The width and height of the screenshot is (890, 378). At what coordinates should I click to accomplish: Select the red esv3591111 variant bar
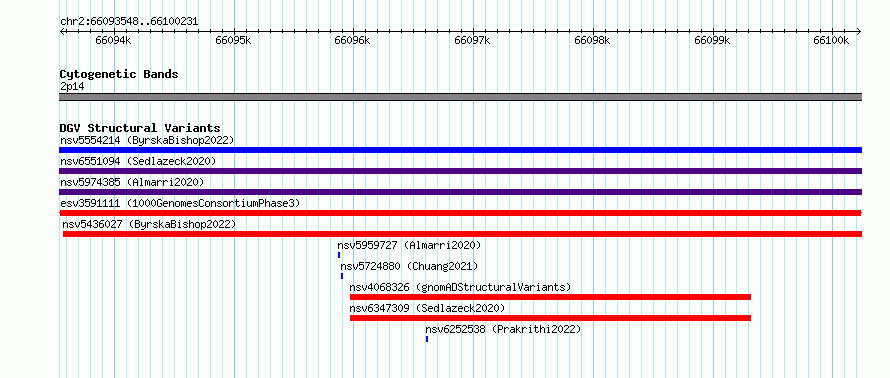click(x=460, y=213)
